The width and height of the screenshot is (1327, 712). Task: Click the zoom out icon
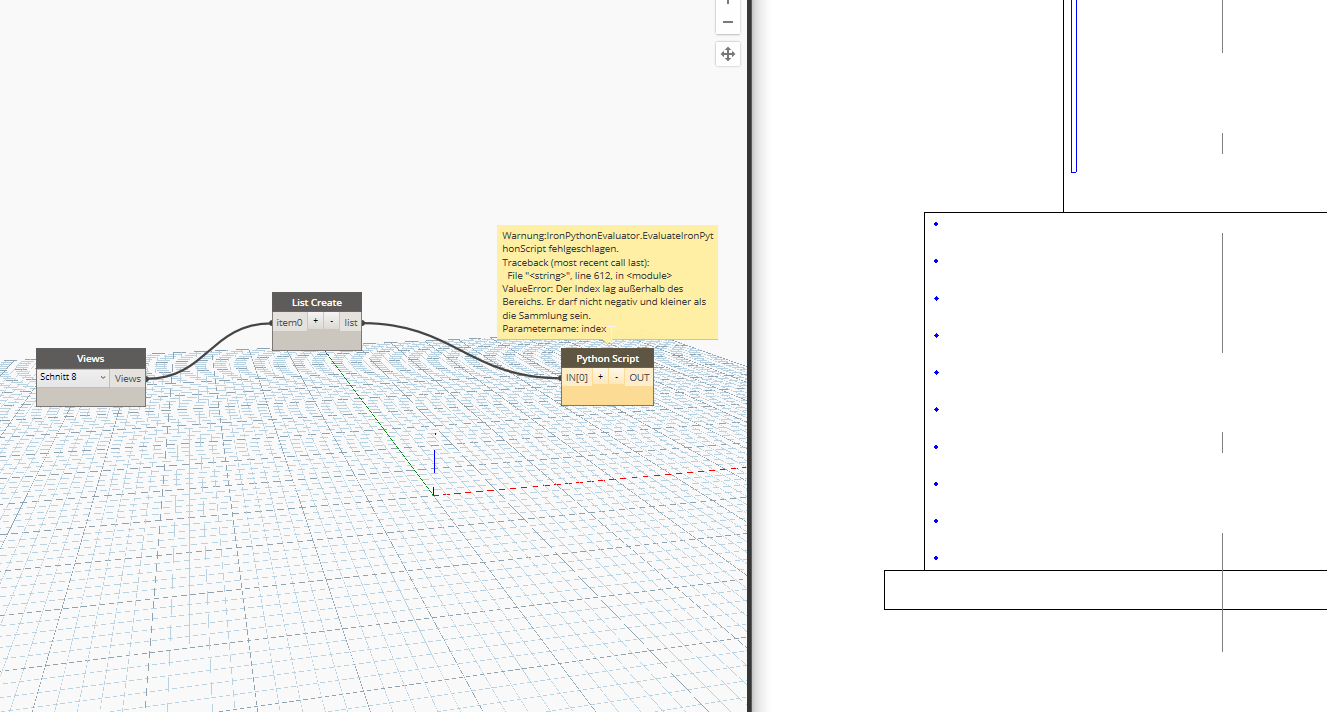727,20
